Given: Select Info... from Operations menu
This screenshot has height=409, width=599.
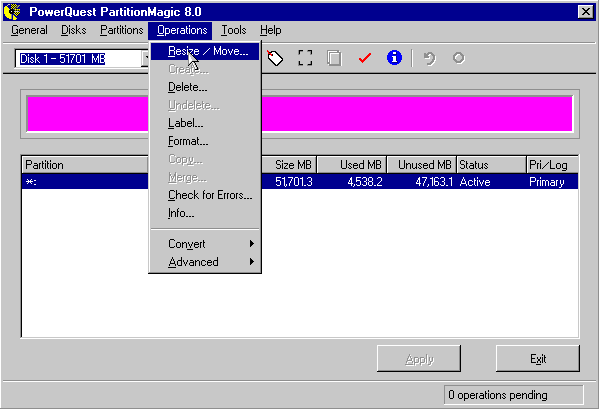Looking at the screenshot, I should (x=205, y=213).
